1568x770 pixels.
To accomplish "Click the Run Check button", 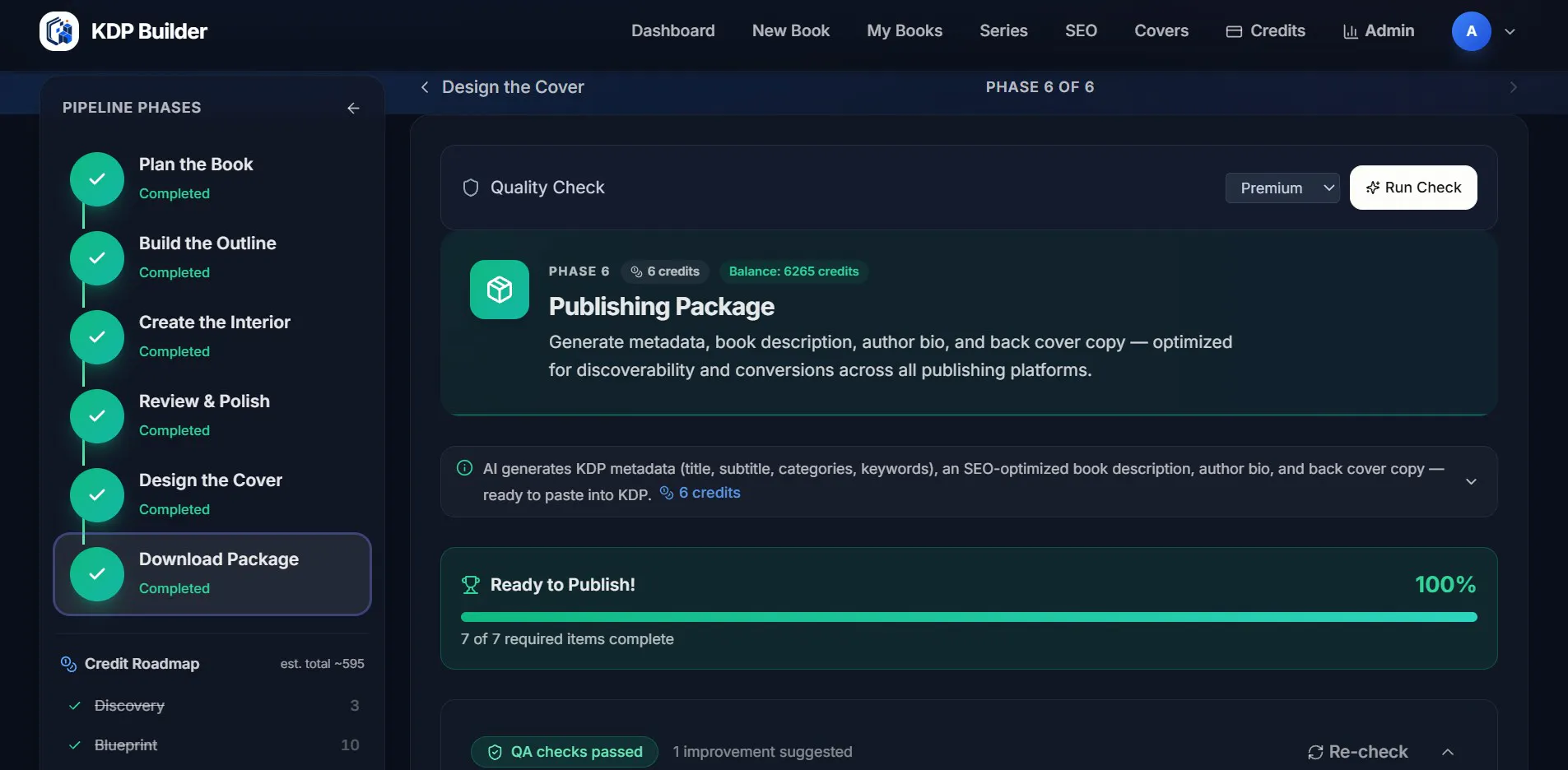I will [x=1413, y=188].
